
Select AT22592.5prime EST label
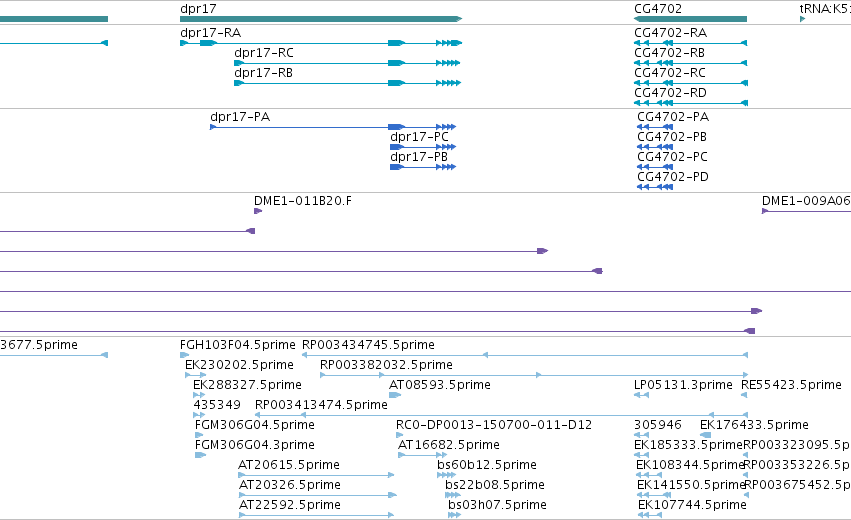[x=290, y=505]
